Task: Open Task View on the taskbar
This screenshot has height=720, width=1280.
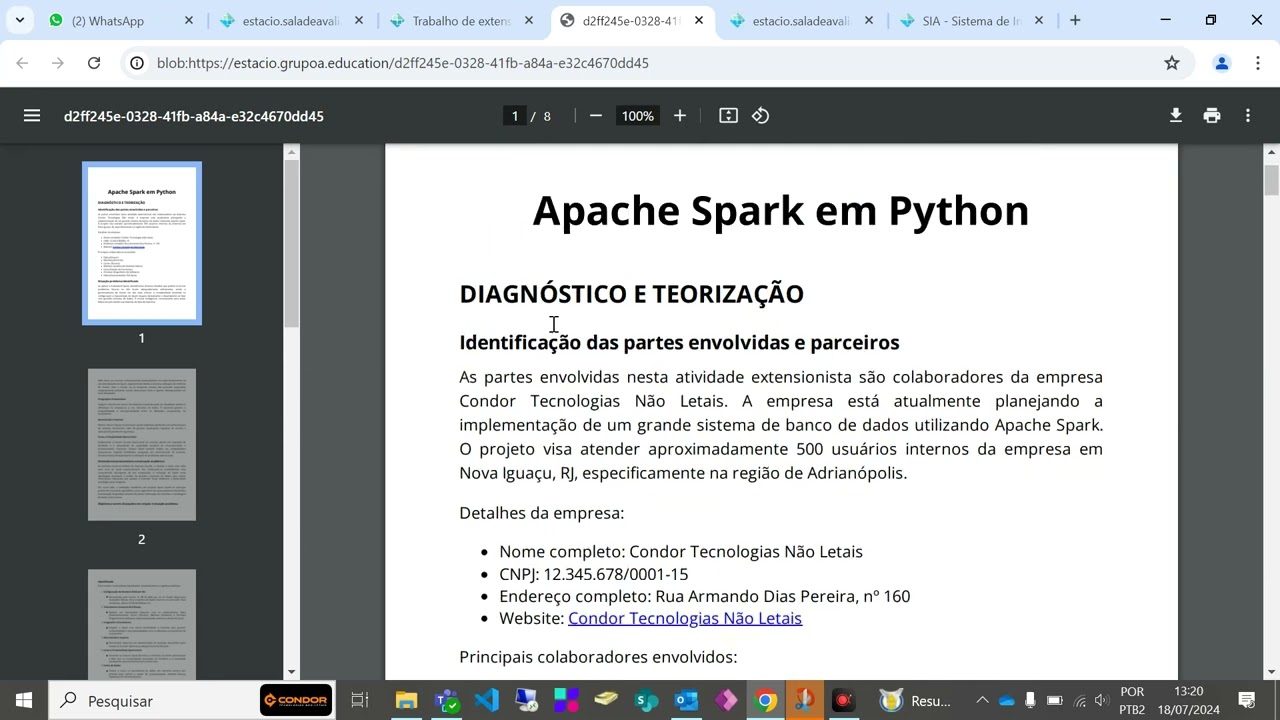Action: point(360,701)
